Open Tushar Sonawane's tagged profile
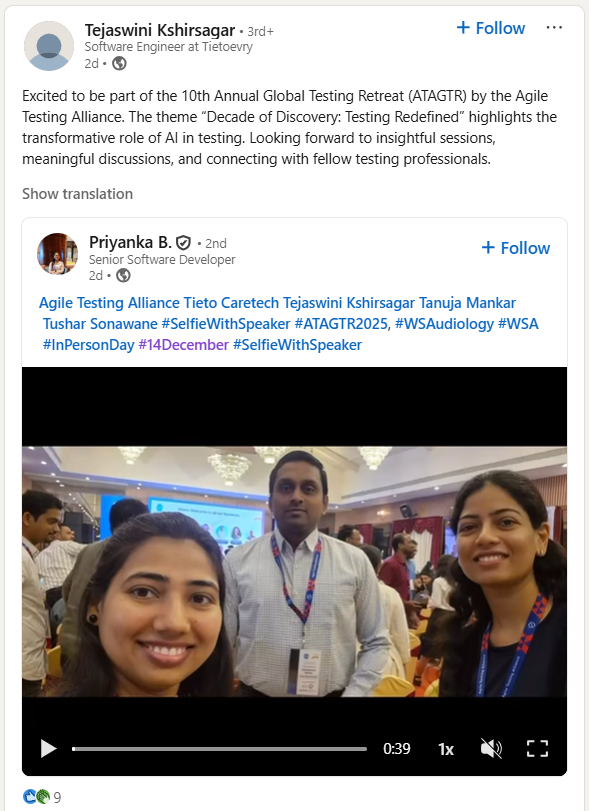This screenshot has height=811, width=589. click(x=100, y=324)
